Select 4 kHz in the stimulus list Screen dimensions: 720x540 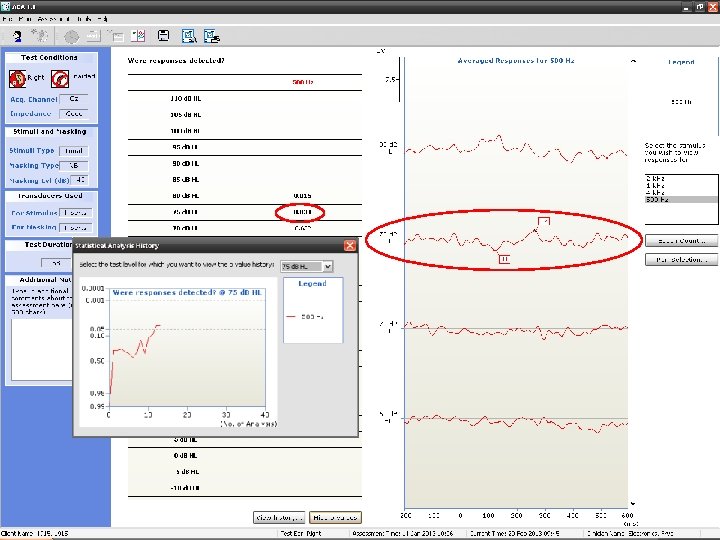click(x=681, y=192)
